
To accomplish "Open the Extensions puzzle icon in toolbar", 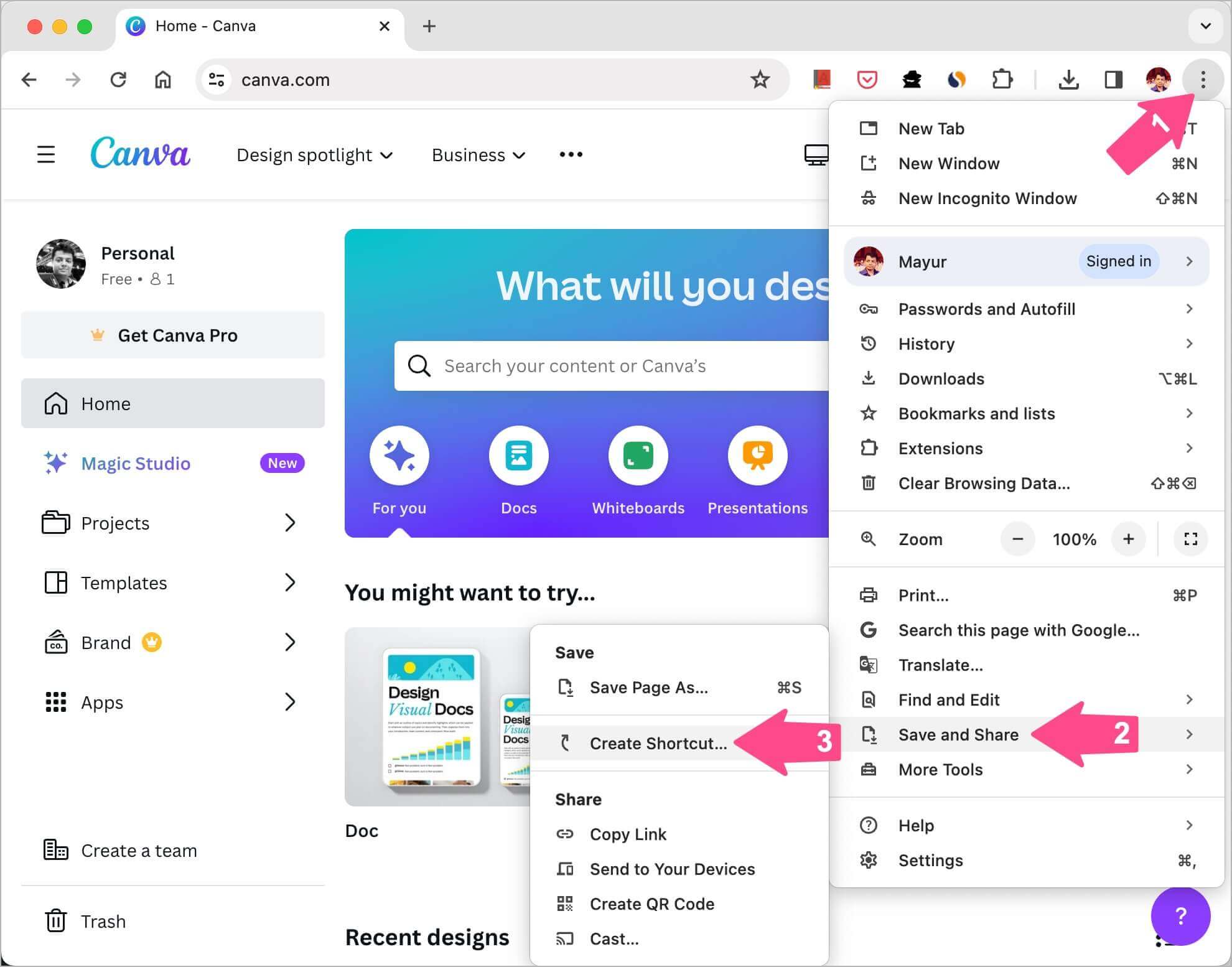I will point(1002,80).
